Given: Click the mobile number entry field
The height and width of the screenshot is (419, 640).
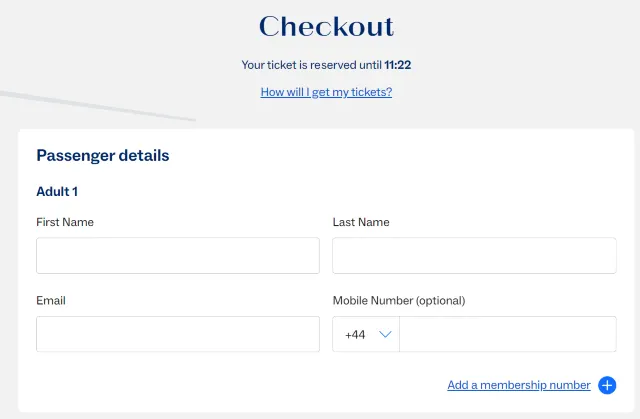Looking at the screenshot, I should click(x=507, y=334).
